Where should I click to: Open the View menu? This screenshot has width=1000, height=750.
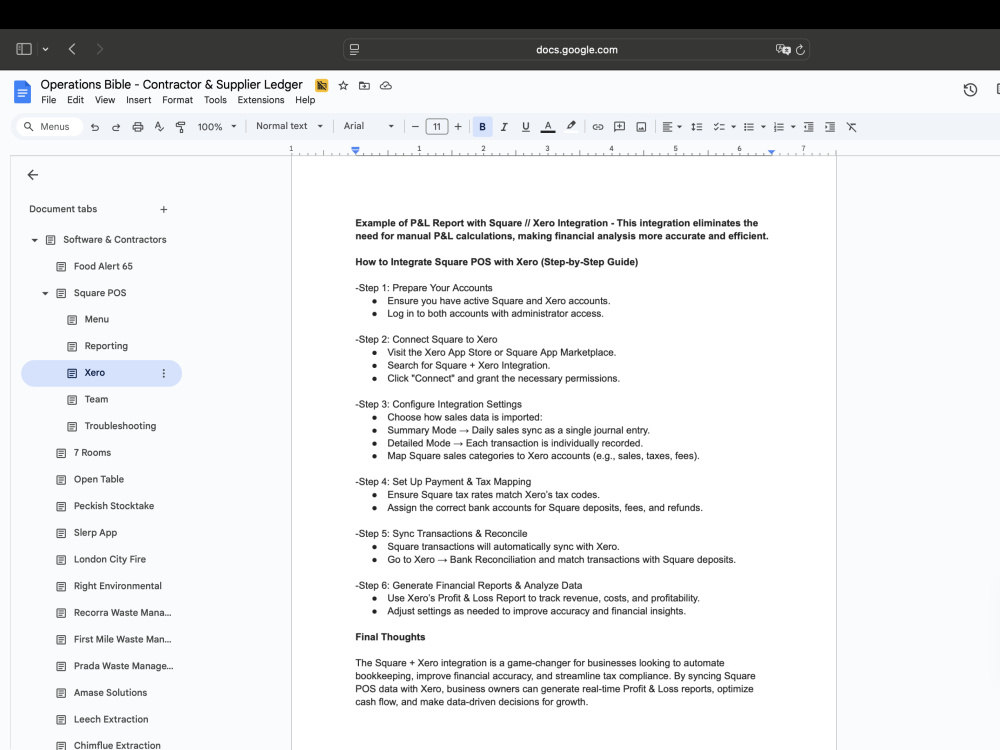[x=105, y=100]
